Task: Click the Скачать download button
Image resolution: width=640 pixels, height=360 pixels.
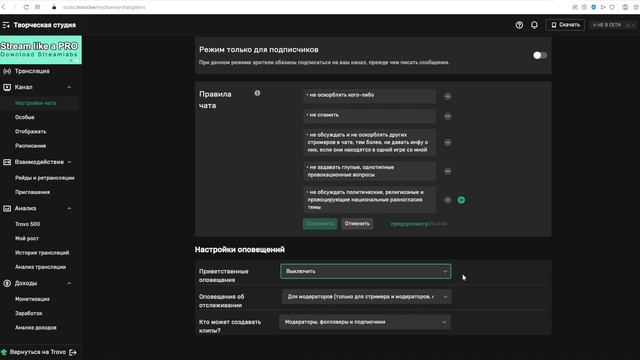Action: pyautogui.click(x=565, y=25)
